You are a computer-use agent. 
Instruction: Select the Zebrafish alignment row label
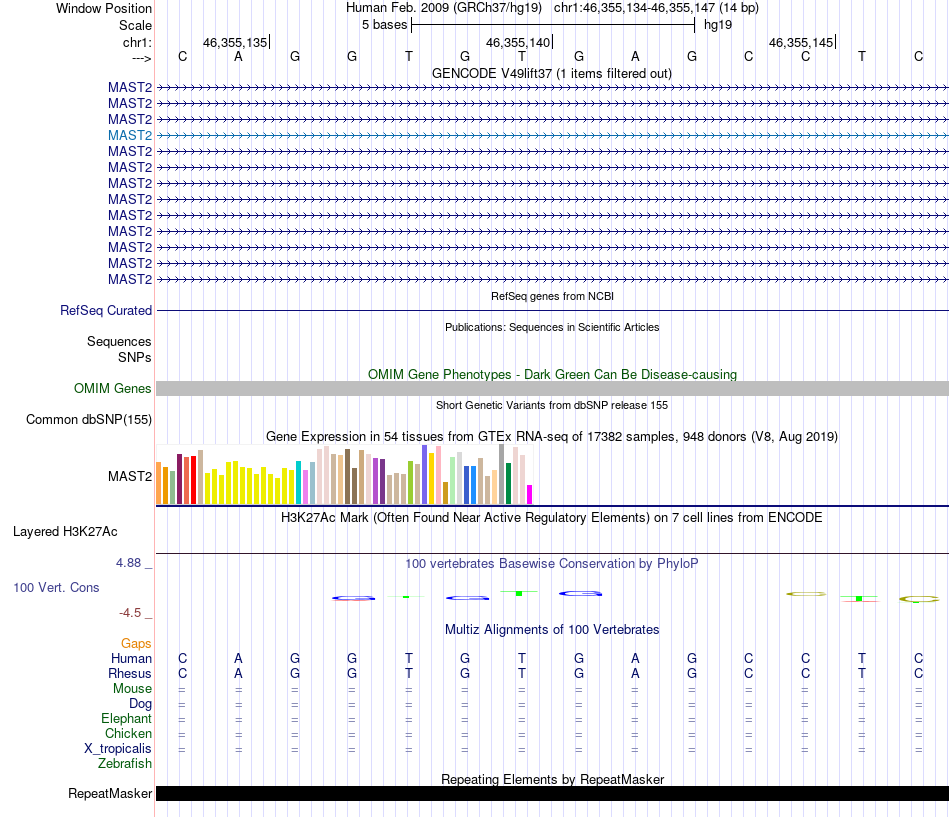point(125,764)
